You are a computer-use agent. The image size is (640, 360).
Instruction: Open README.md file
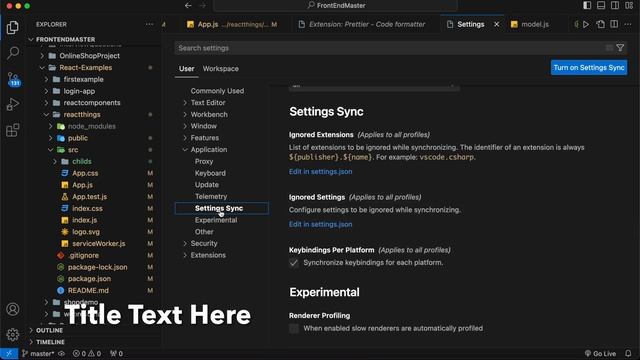[88, 291]
